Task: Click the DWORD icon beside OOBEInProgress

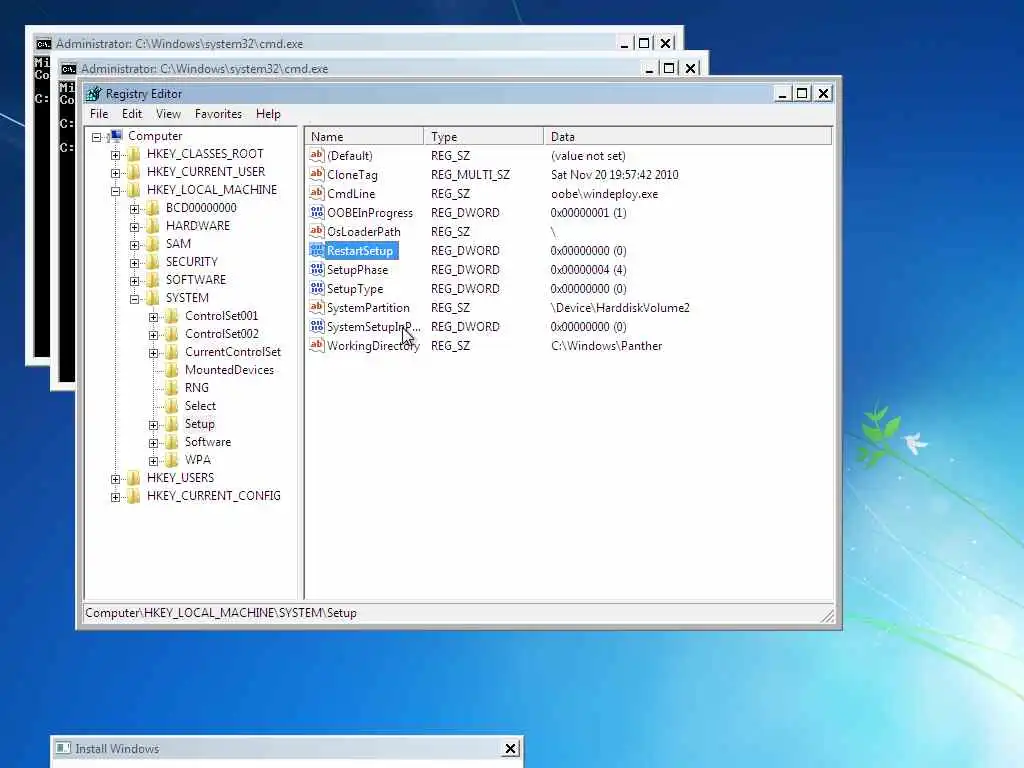Action: coord(317,212)
